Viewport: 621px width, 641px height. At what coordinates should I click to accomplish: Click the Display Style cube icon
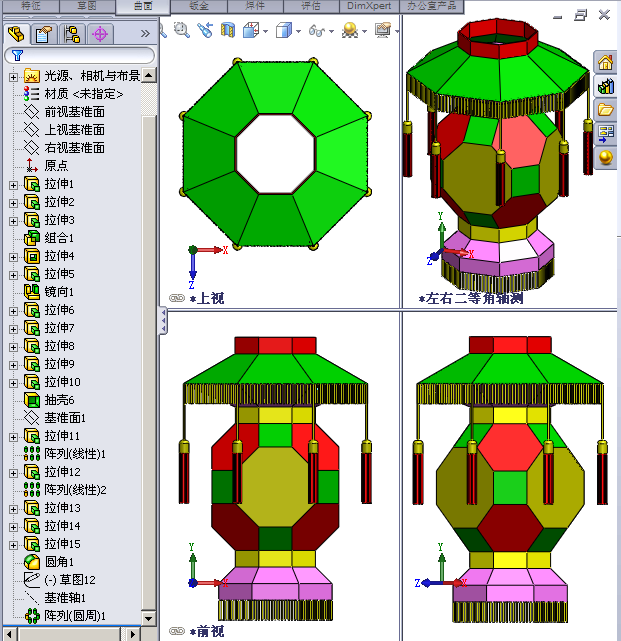[284, 30]
